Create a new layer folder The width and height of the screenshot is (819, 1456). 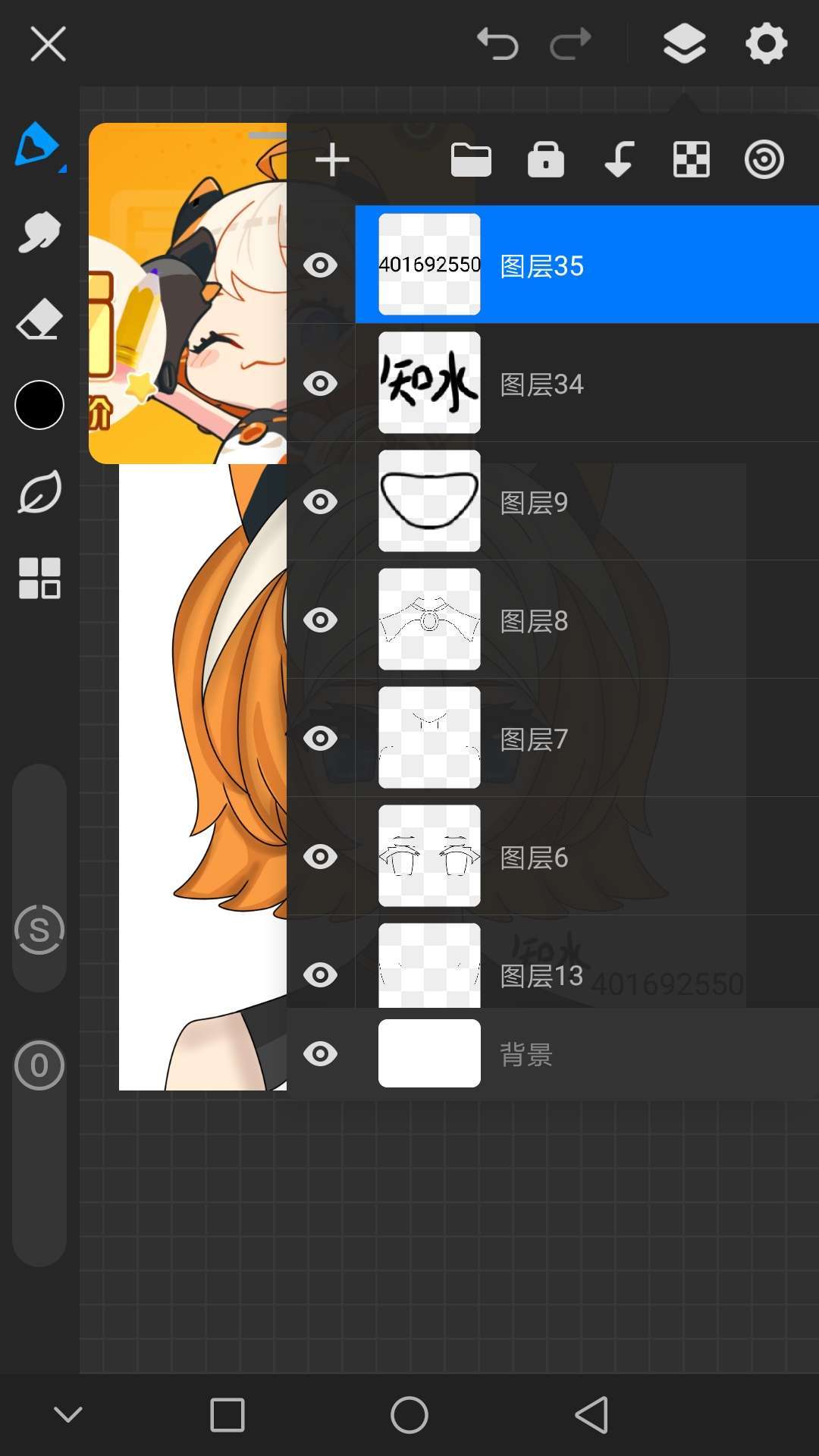click(x=471, y=160)
